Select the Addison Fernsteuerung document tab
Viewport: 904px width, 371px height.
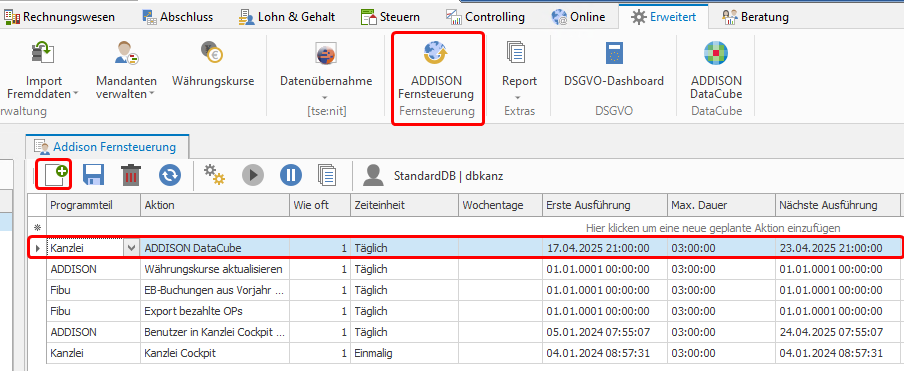coord(107,147)
